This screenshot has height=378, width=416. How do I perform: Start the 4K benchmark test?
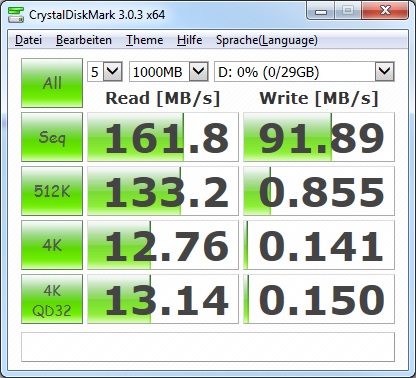click(x=52, y=245)
